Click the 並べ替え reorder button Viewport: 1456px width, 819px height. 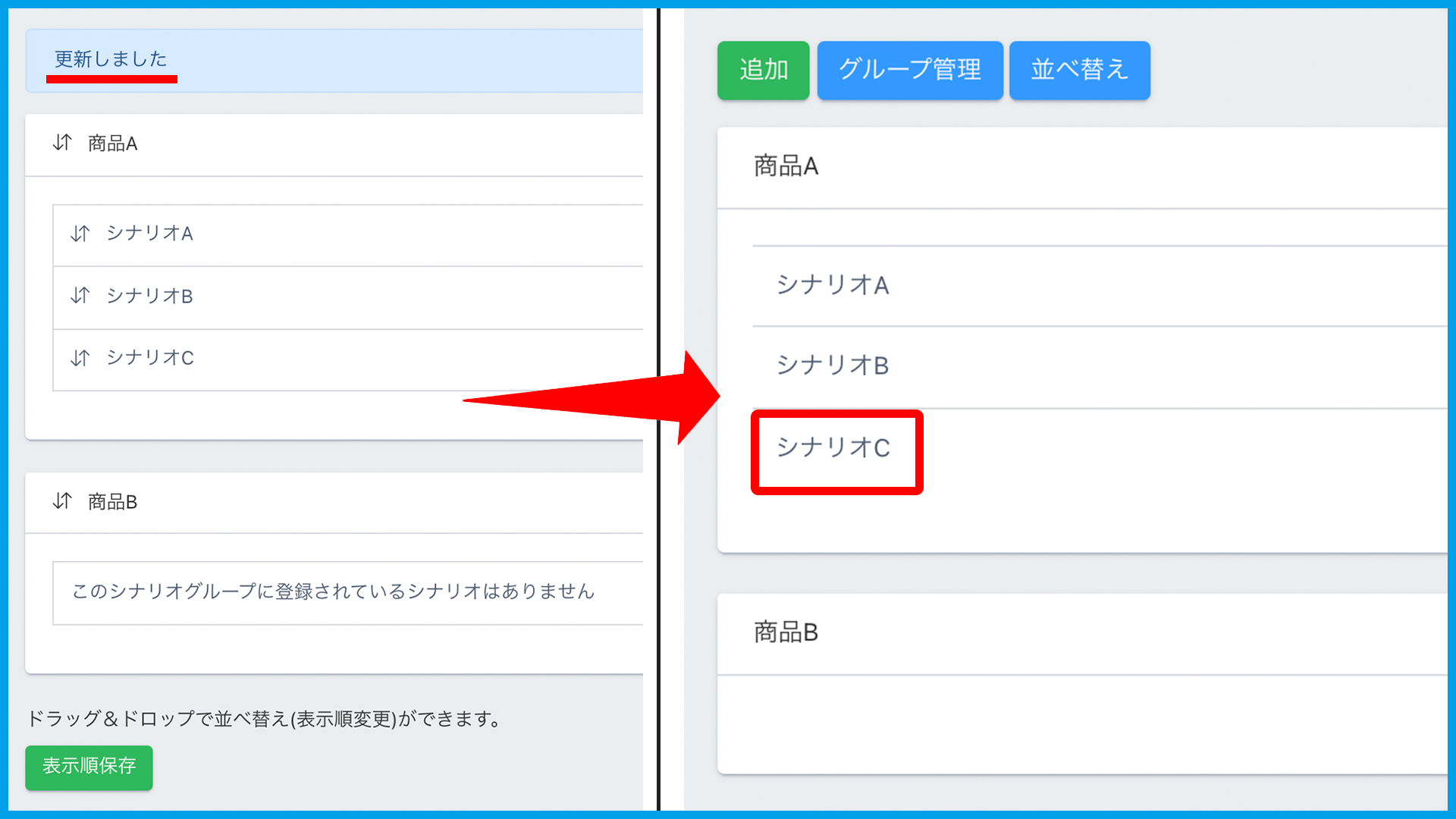click(1079, 70)
